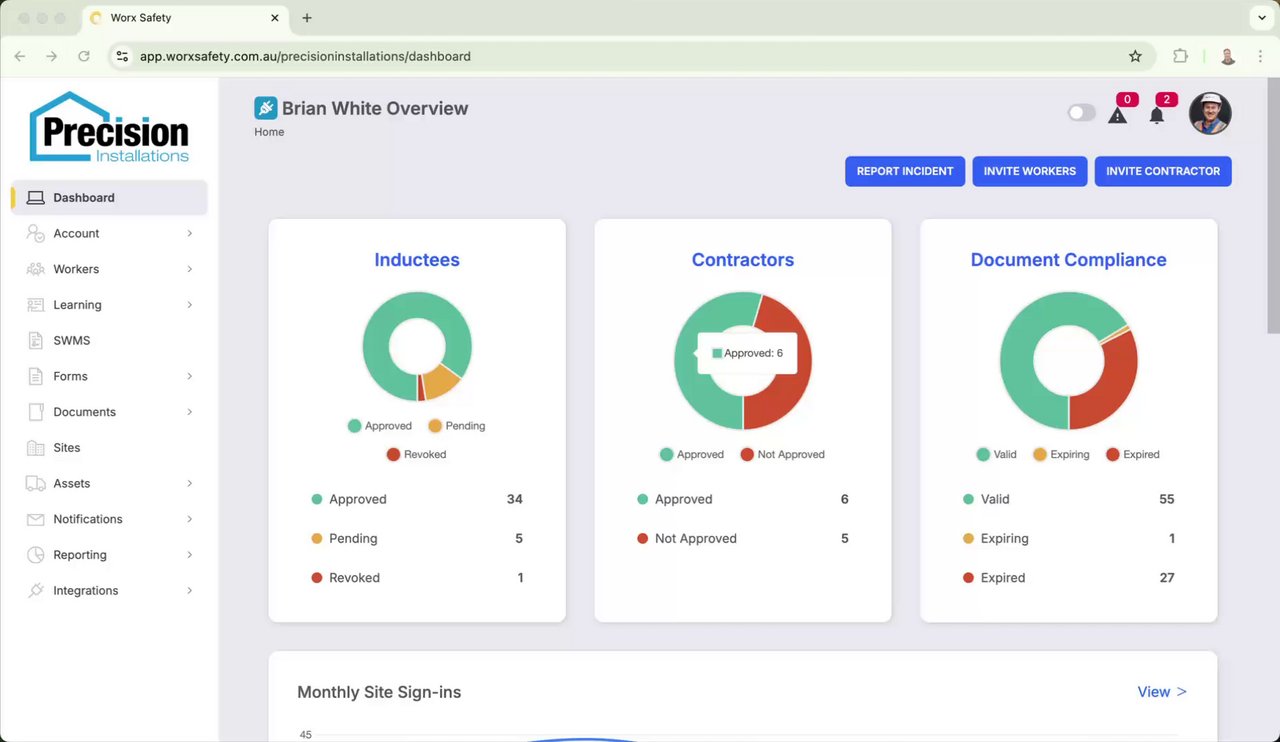Toggle Valid legend in Document Compliance chart
Viewport: 1280px width, 742px height.
pyautogui.click(x=997, y=454)
